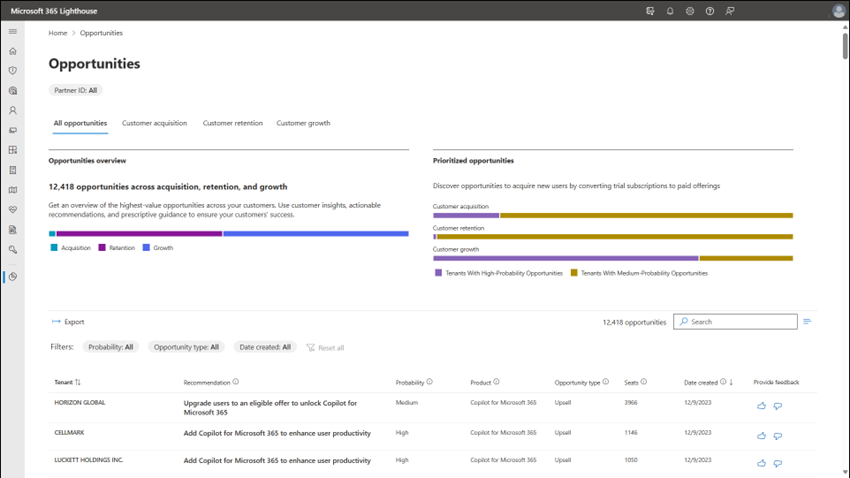Click Customer growth high-probability bar

(x=566, y=259)
